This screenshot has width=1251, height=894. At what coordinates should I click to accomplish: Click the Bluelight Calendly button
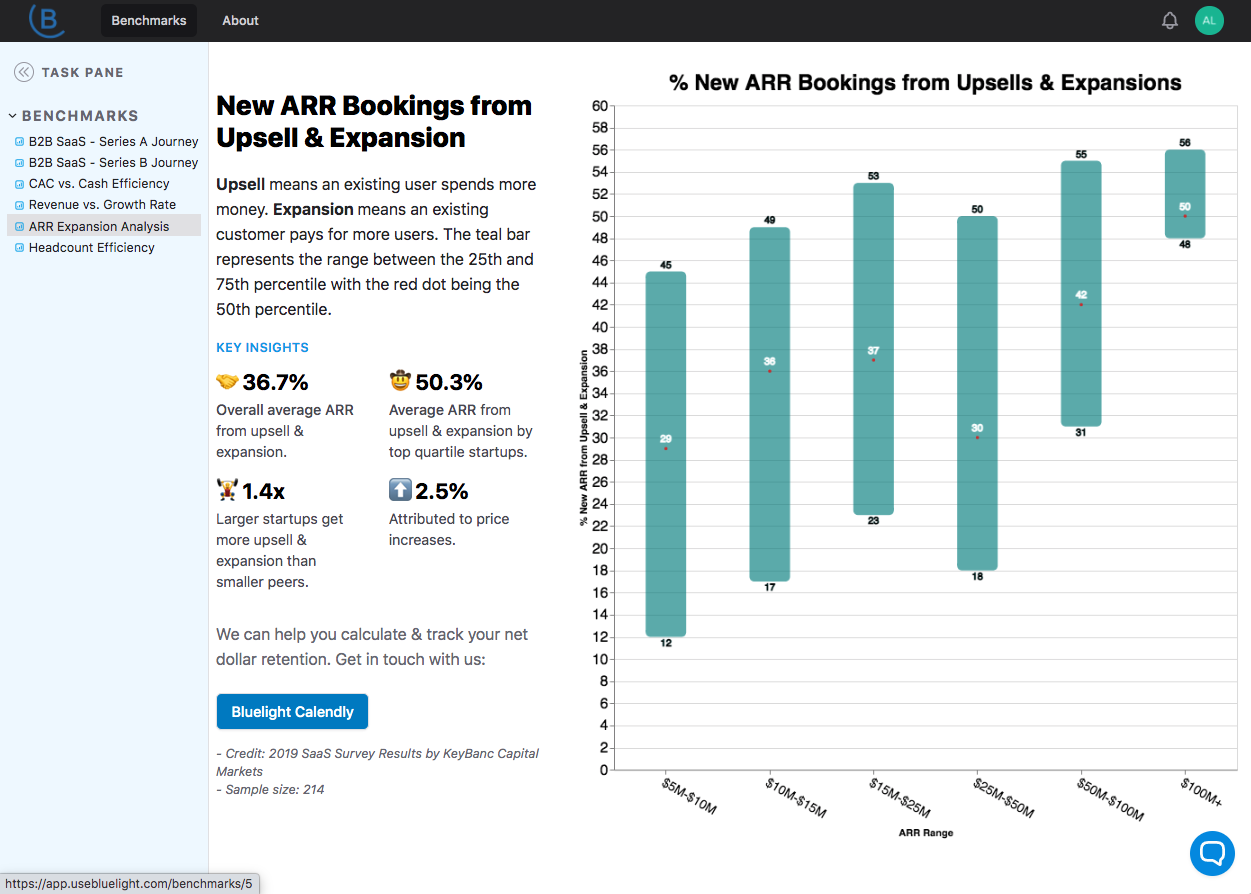pyautogui.click(x=292, y=712)
